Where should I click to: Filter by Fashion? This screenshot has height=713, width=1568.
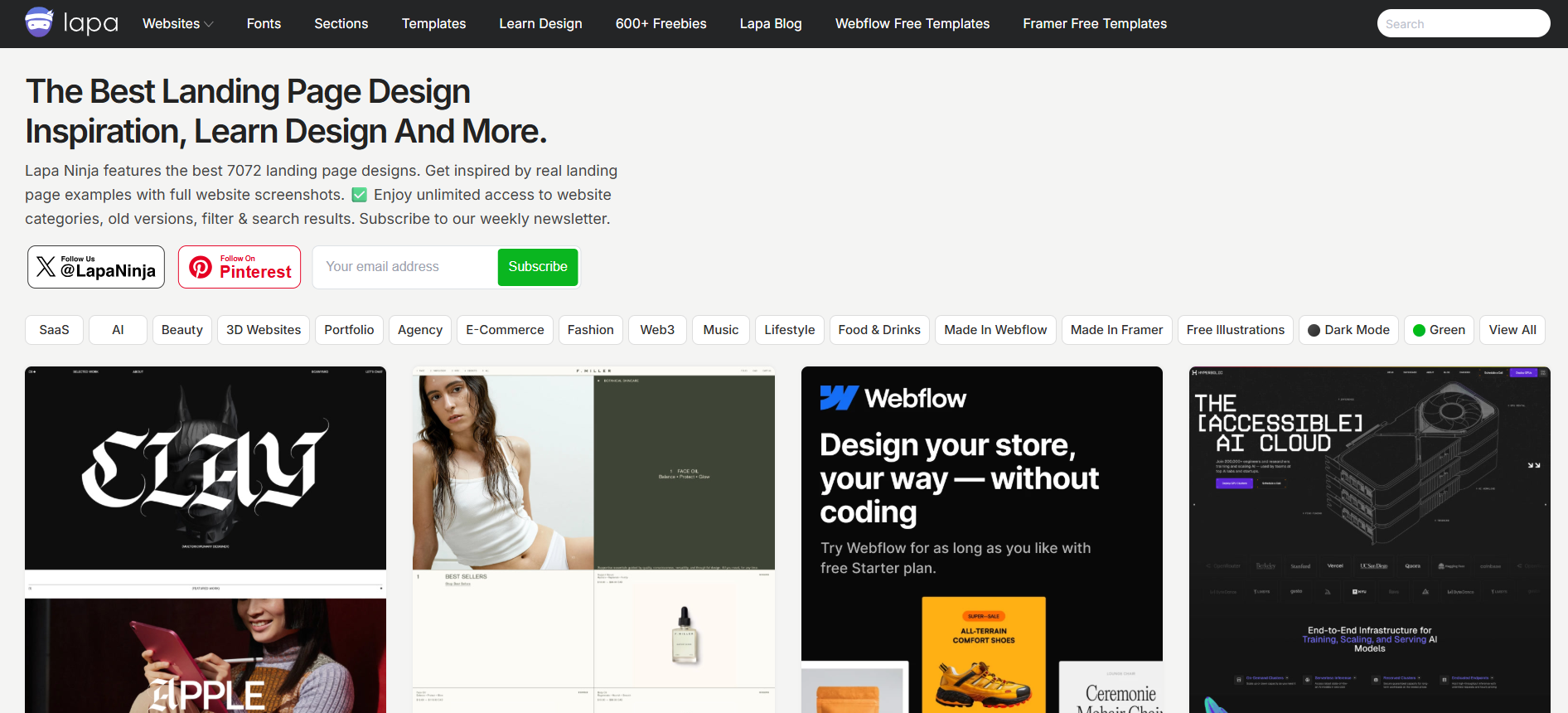(591, 330)
